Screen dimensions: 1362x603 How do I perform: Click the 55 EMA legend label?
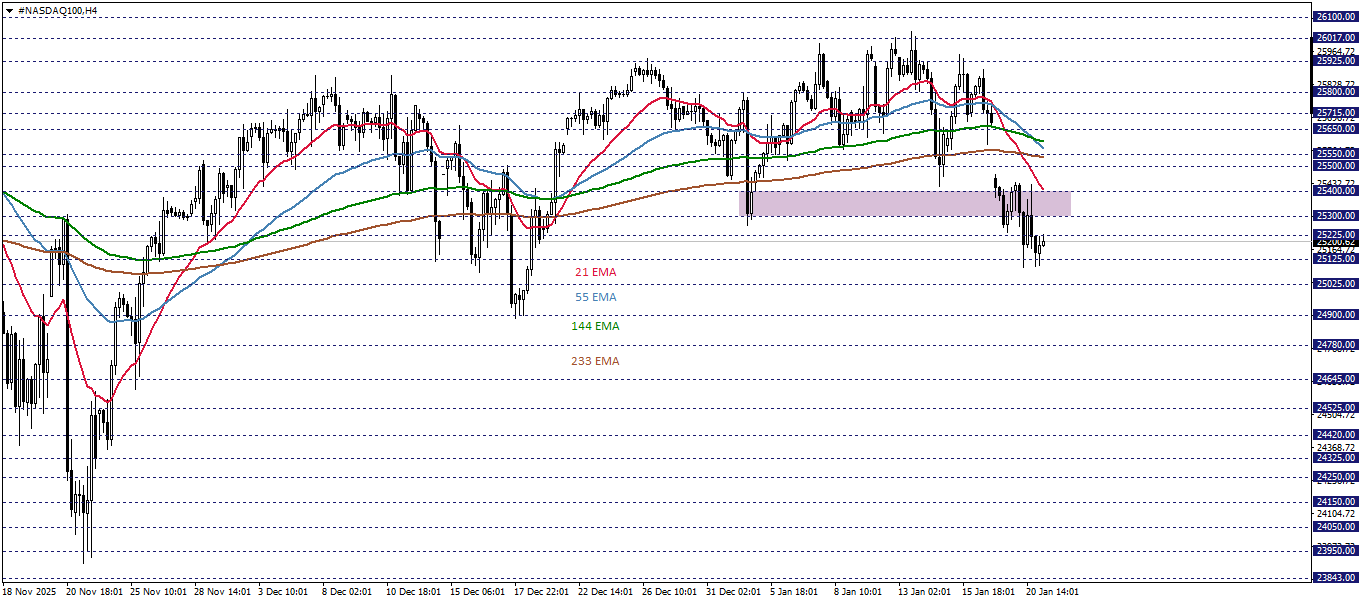[596, 297]
